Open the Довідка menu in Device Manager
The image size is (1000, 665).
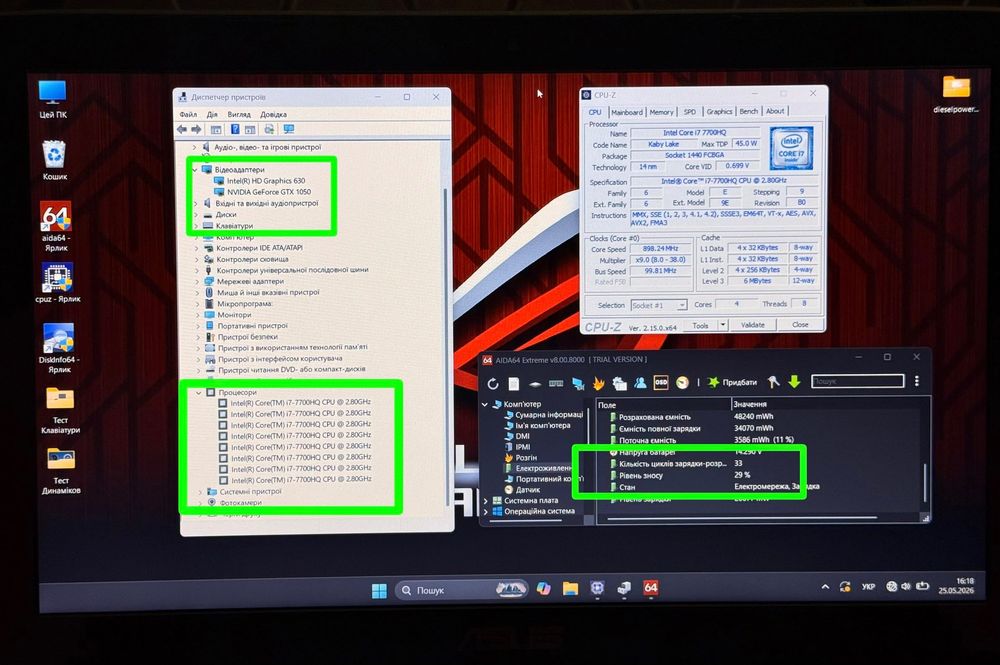coord(274,115)
